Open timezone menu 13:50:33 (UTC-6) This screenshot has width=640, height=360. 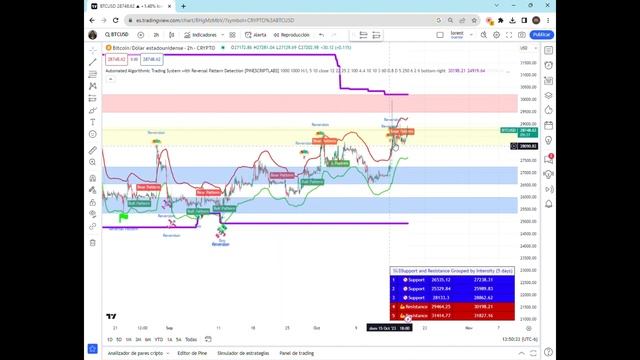[520, 339]
